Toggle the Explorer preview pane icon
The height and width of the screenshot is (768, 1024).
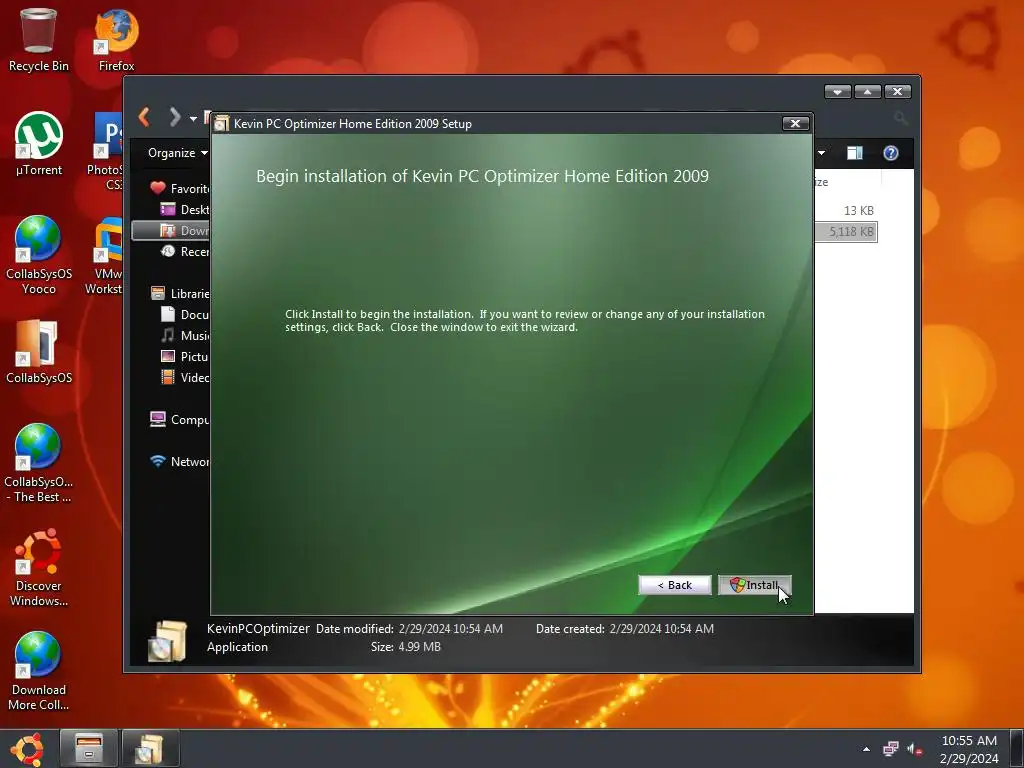855,153
